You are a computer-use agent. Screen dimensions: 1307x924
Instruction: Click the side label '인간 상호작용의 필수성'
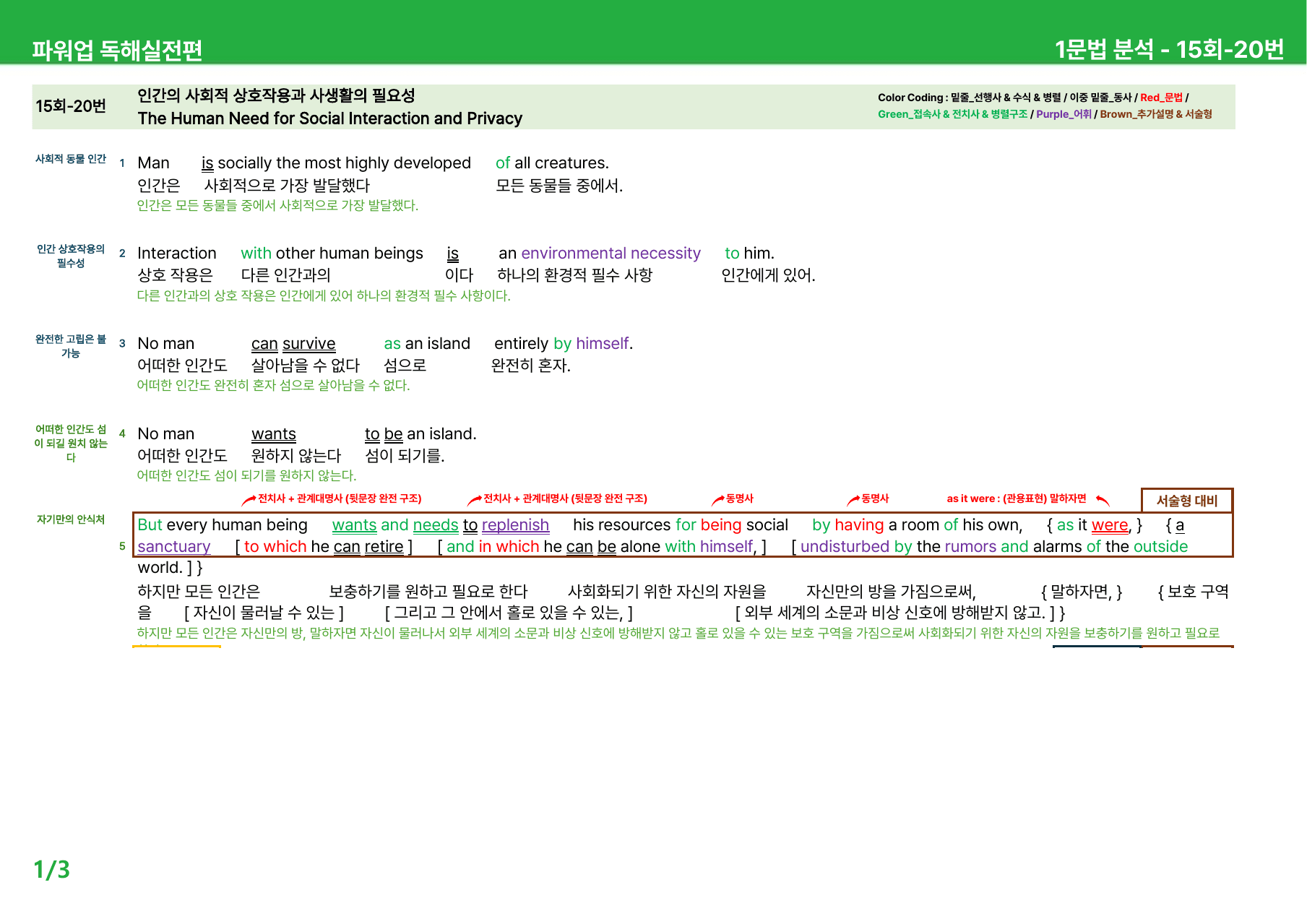pyautogui.click(x=71, y=256)
